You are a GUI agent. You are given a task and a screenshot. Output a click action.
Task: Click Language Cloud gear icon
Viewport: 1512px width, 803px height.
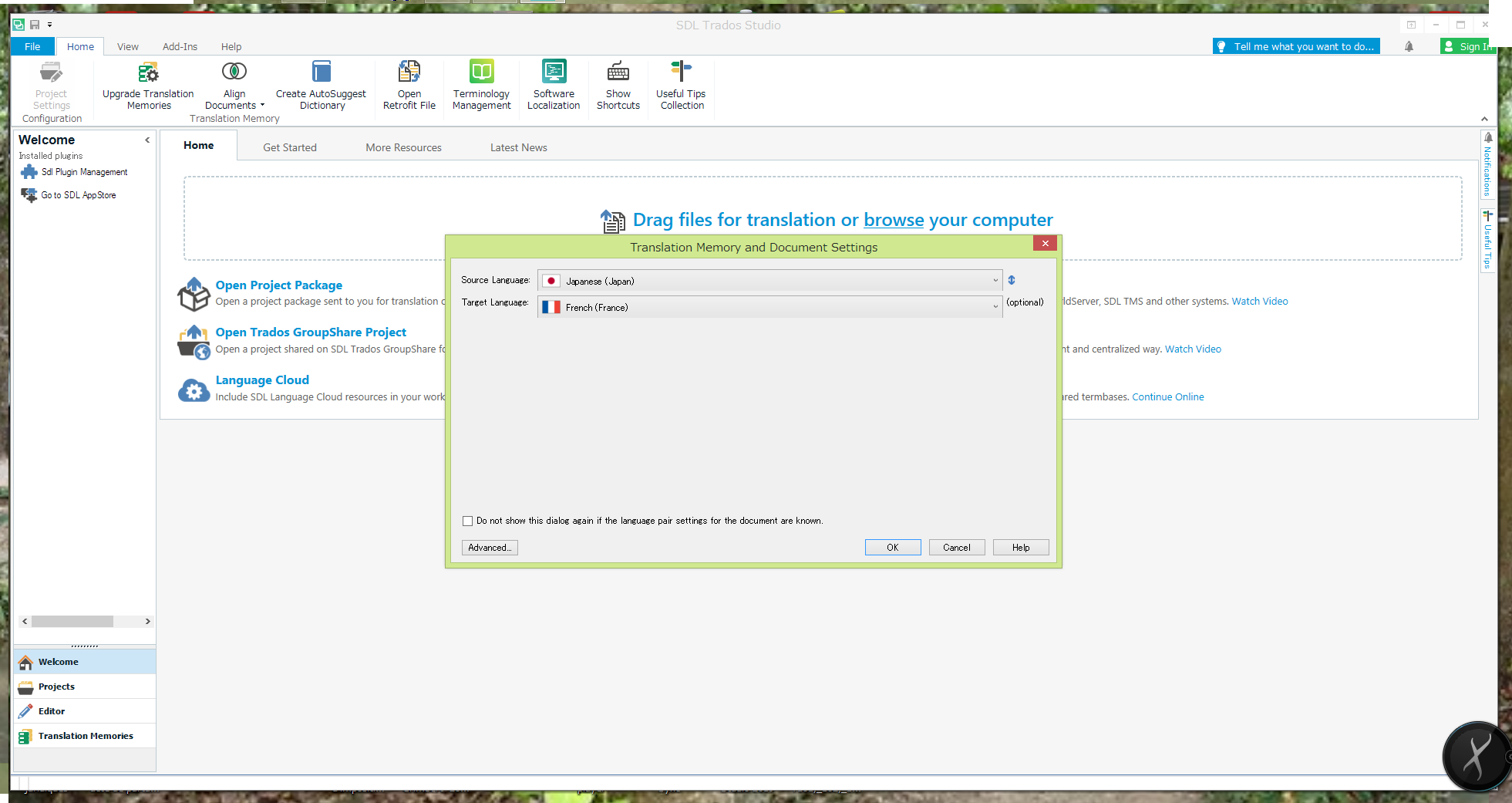click(194, 390)
